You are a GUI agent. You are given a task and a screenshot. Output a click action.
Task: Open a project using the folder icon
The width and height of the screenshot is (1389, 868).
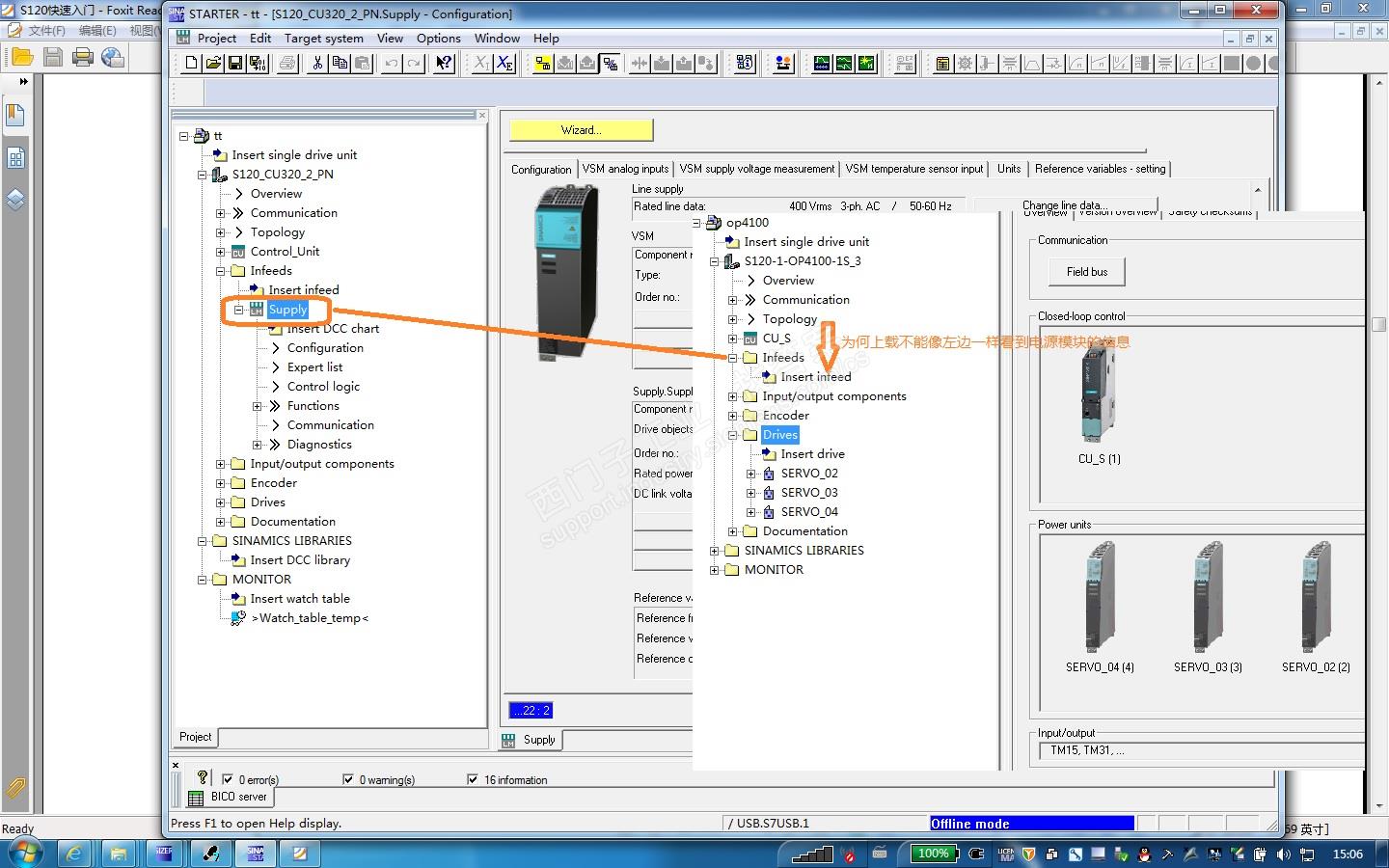click(x=213, y=64)
